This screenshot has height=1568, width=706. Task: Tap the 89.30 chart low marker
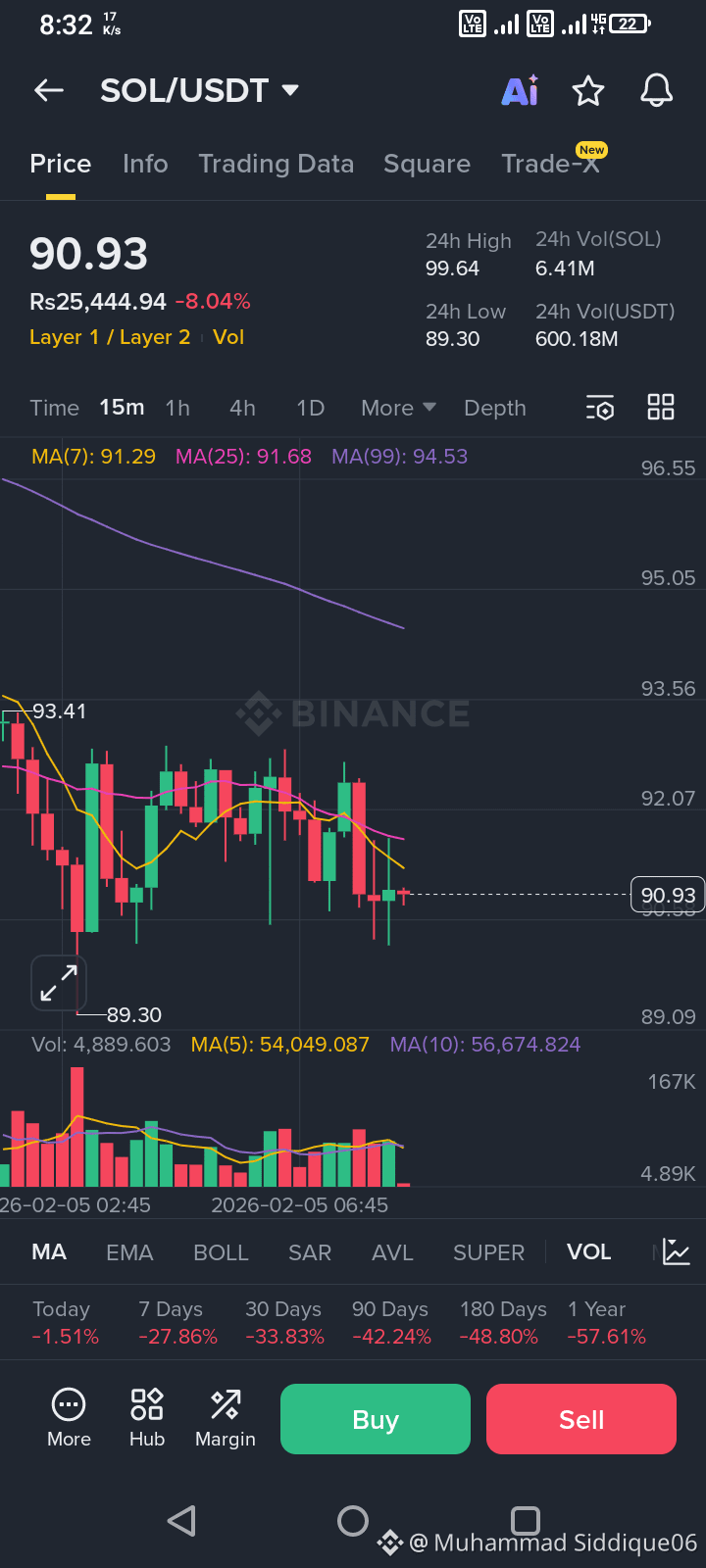(134, 1015)
